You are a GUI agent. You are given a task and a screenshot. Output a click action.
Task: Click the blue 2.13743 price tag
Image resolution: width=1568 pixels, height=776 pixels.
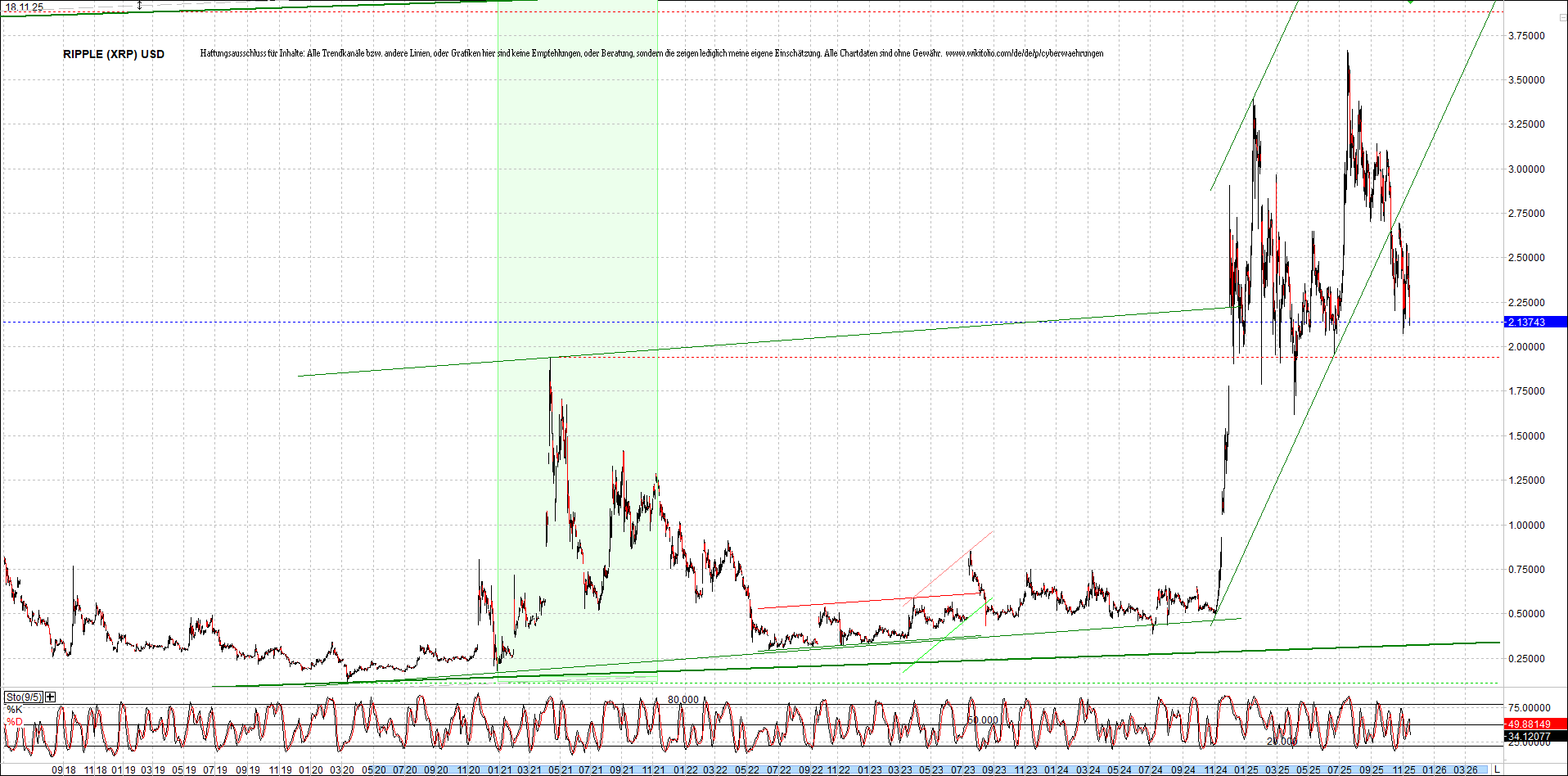1536,323
